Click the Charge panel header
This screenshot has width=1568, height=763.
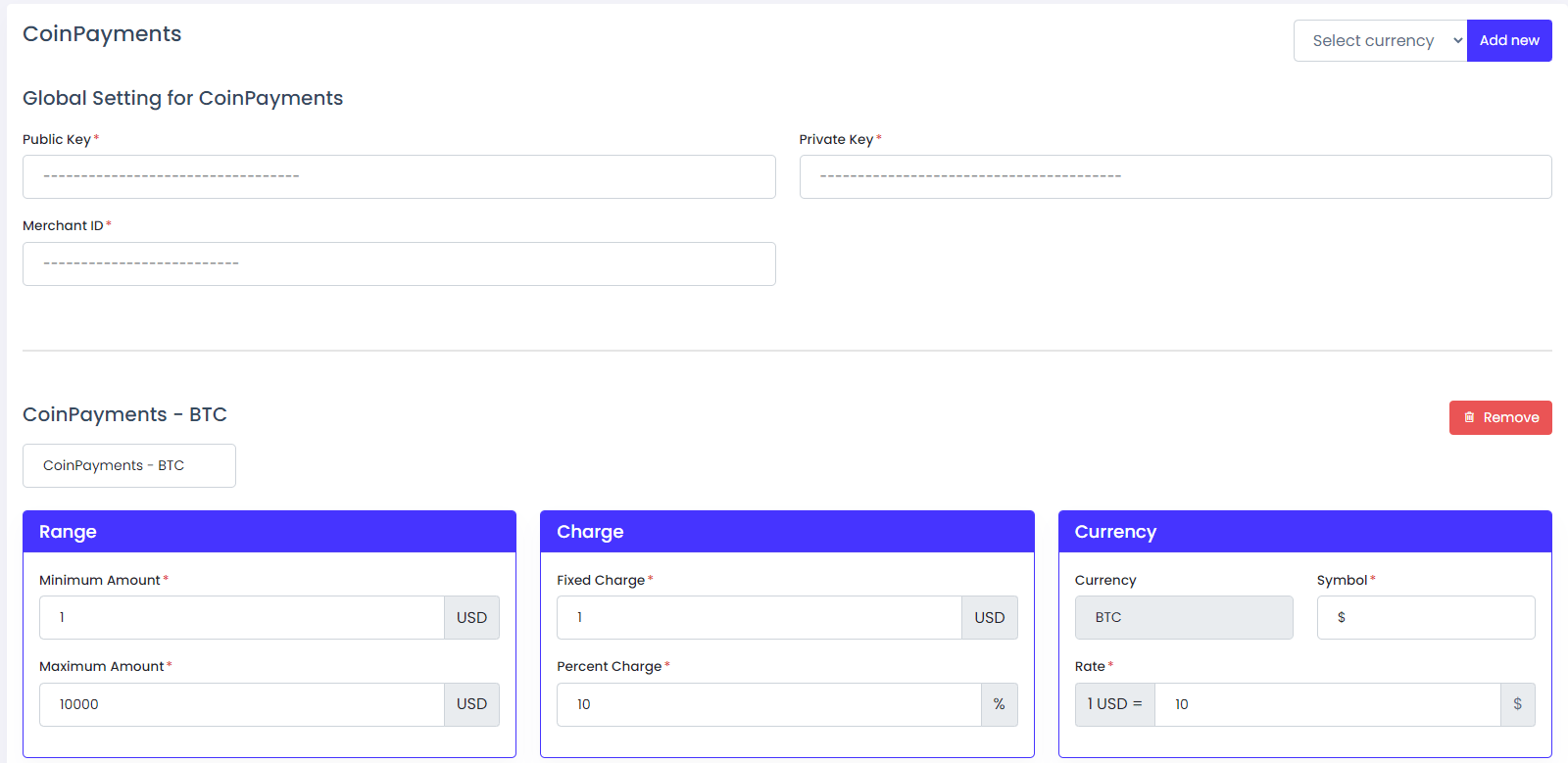[787, 532]
